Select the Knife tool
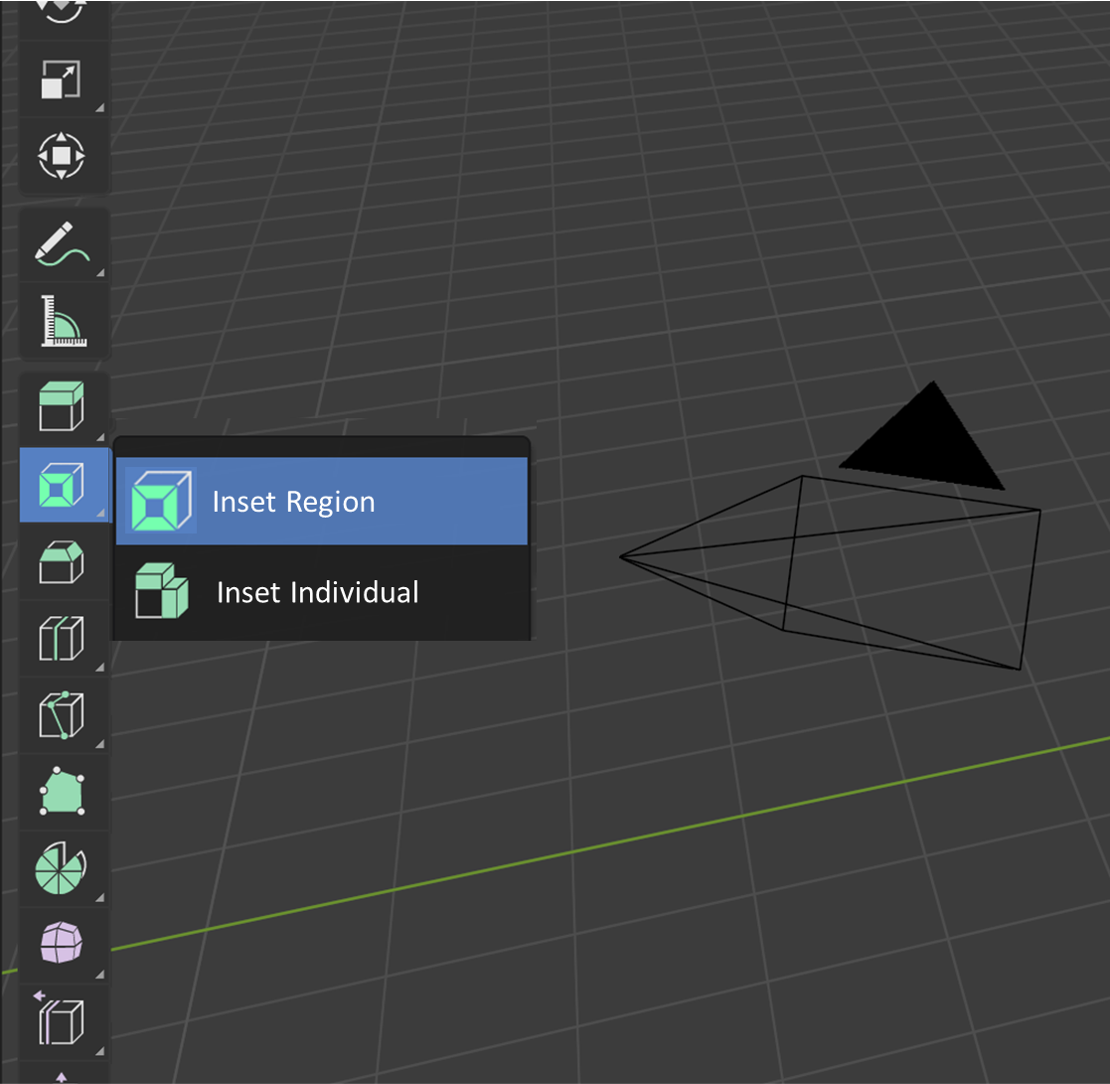Image resolution: width=1110 pixels, height=1084 pixels. tap(63, 715)
